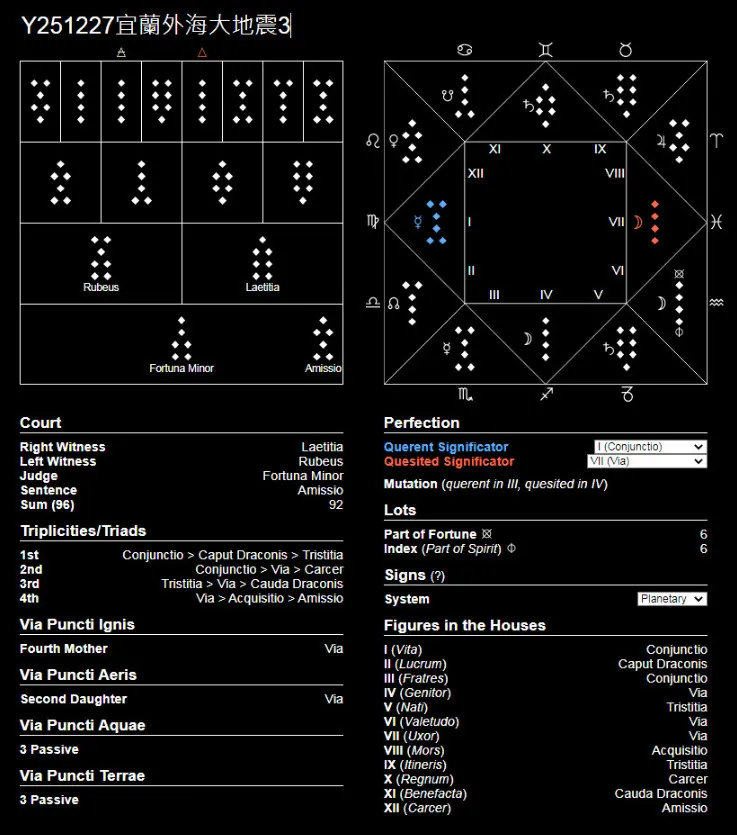Click the house XI Cauda Draconis figure
737x835 pixels.
tap(465, 96)
